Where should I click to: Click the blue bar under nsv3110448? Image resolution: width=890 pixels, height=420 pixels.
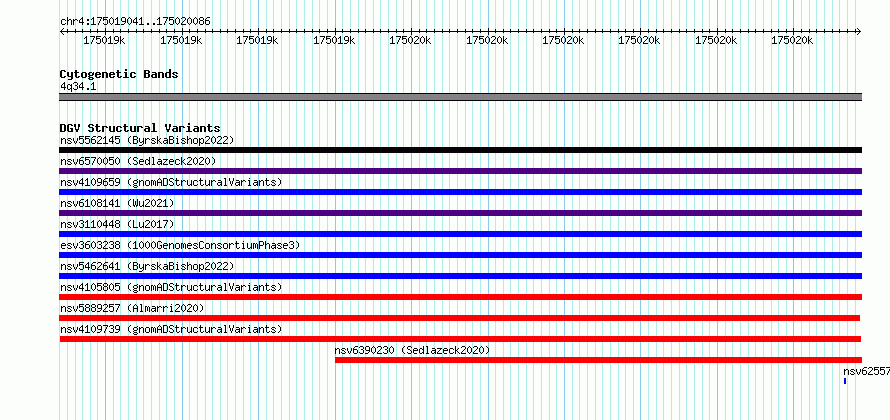point(461,234)
